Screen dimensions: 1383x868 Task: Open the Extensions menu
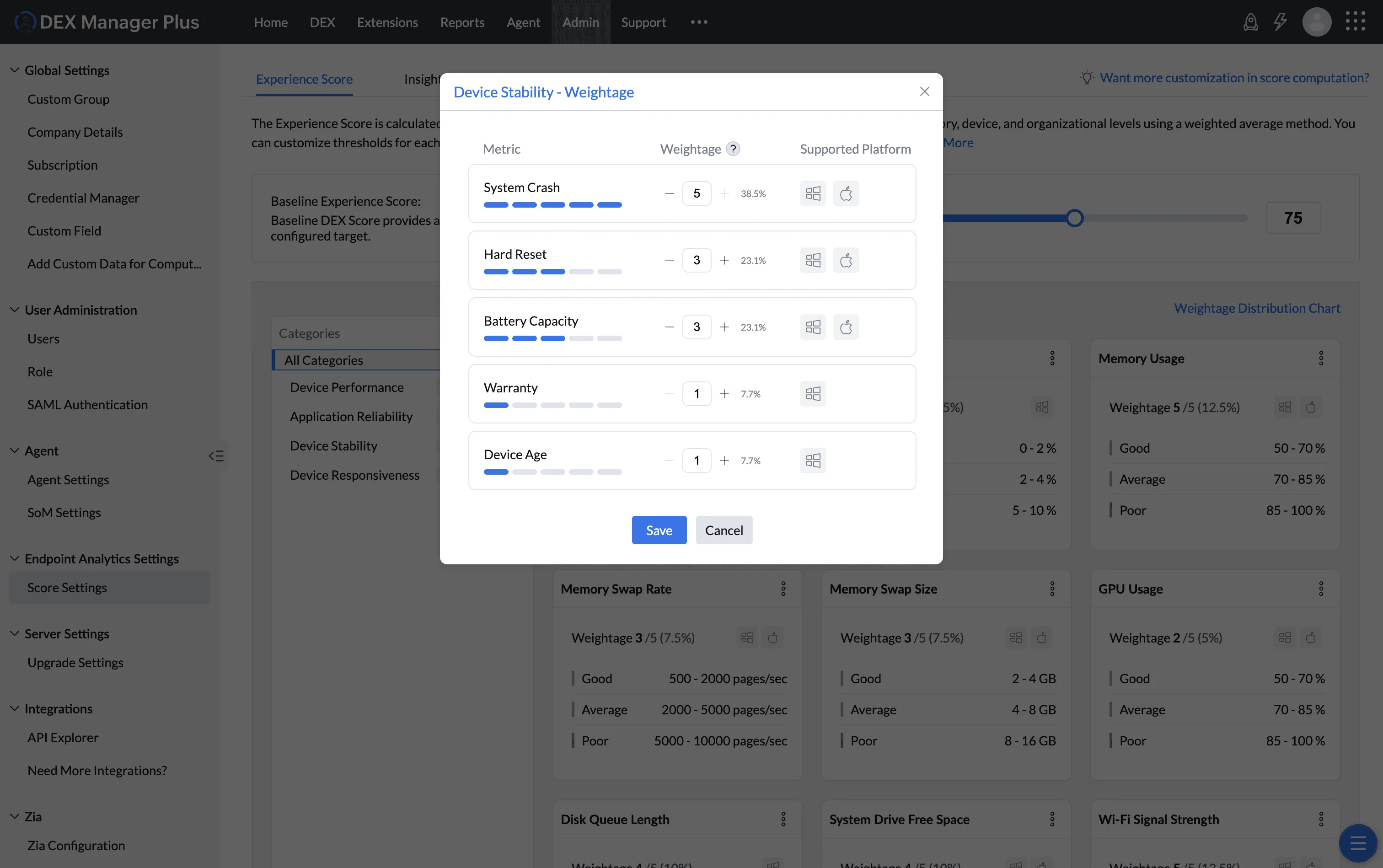(x=387, y=22)
